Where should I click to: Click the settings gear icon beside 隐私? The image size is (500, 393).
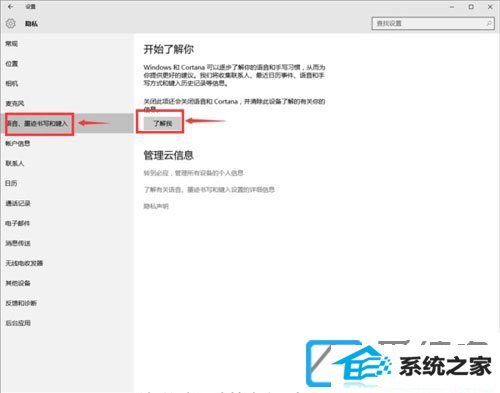tap(11, 24)
